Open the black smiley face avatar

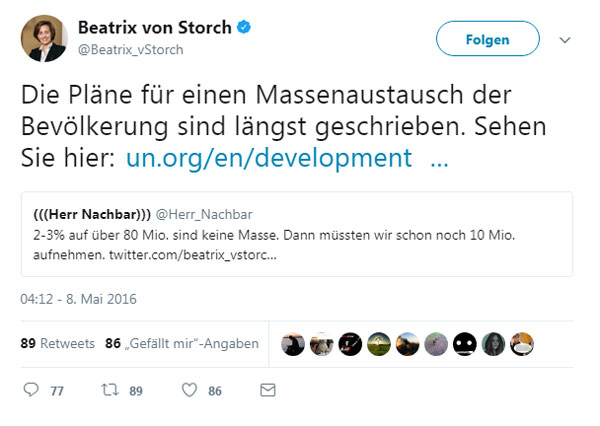464,344
